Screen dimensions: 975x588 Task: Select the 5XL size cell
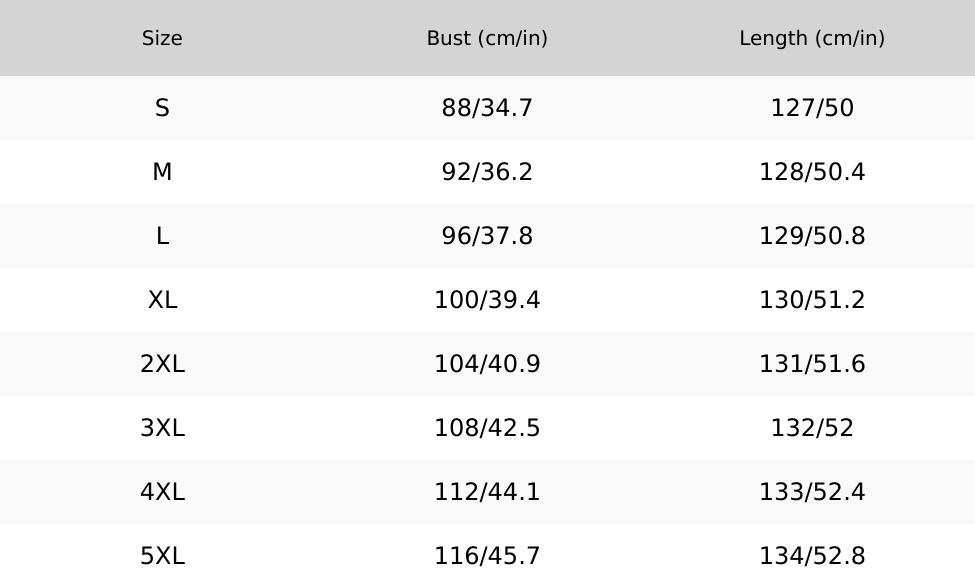(x=162, y=556)
